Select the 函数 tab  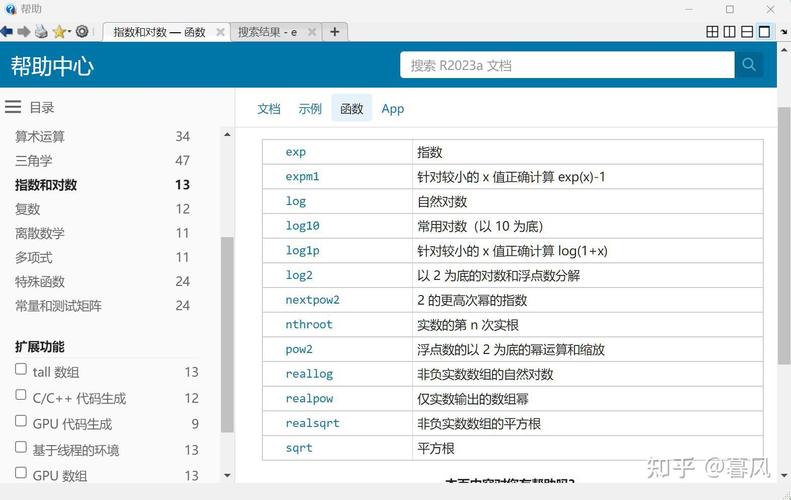pyautogui.click(x=352, y=108)
